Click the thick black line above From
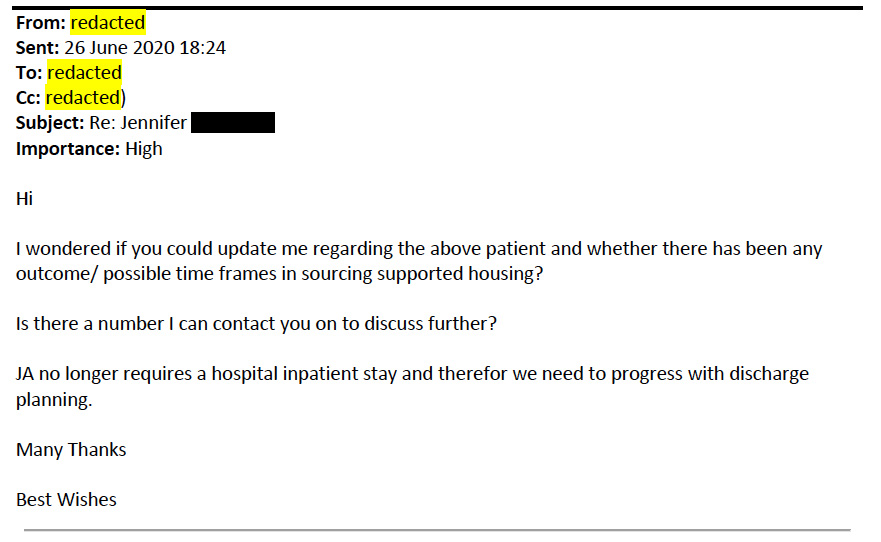The height and width of the screenshot is (542, 881). click(437, 8)
